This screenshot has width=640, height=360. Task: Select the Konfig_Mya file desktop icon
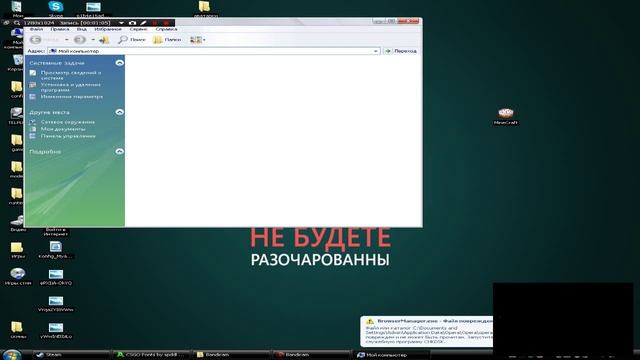(x=56, y=250)
